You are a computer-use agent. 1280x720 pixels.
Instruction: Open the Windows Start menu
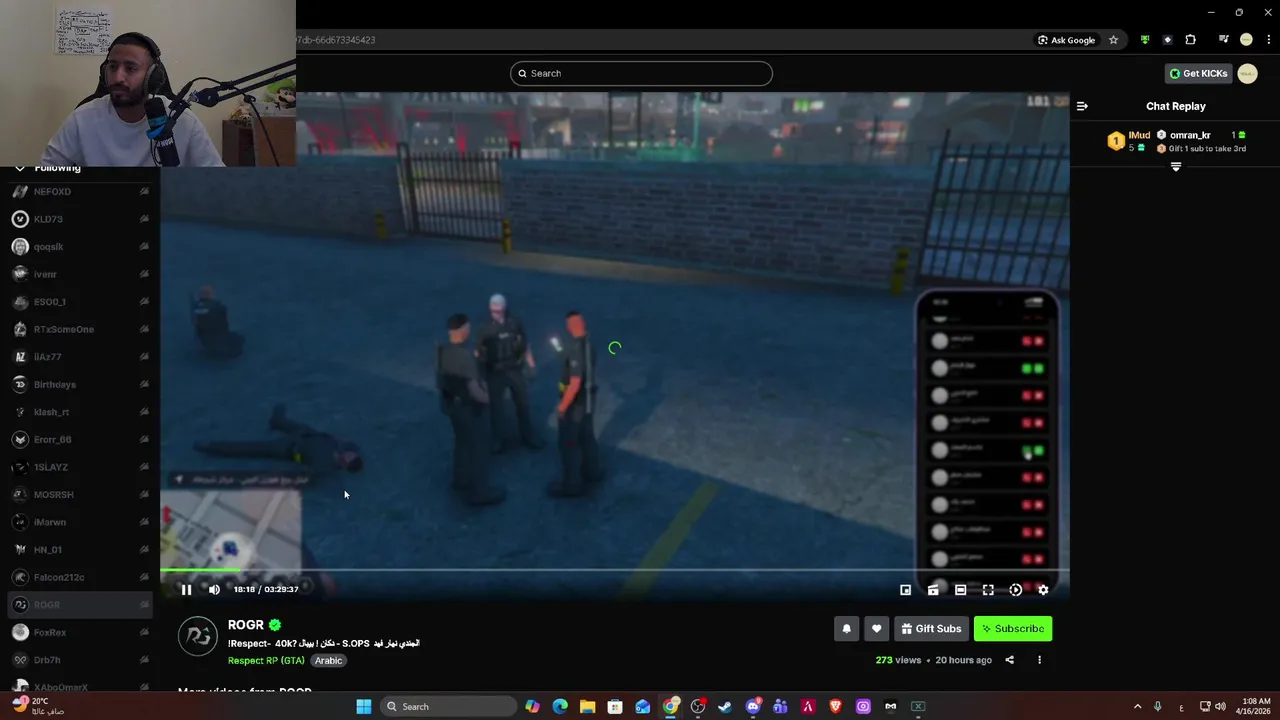coord(364,707)
